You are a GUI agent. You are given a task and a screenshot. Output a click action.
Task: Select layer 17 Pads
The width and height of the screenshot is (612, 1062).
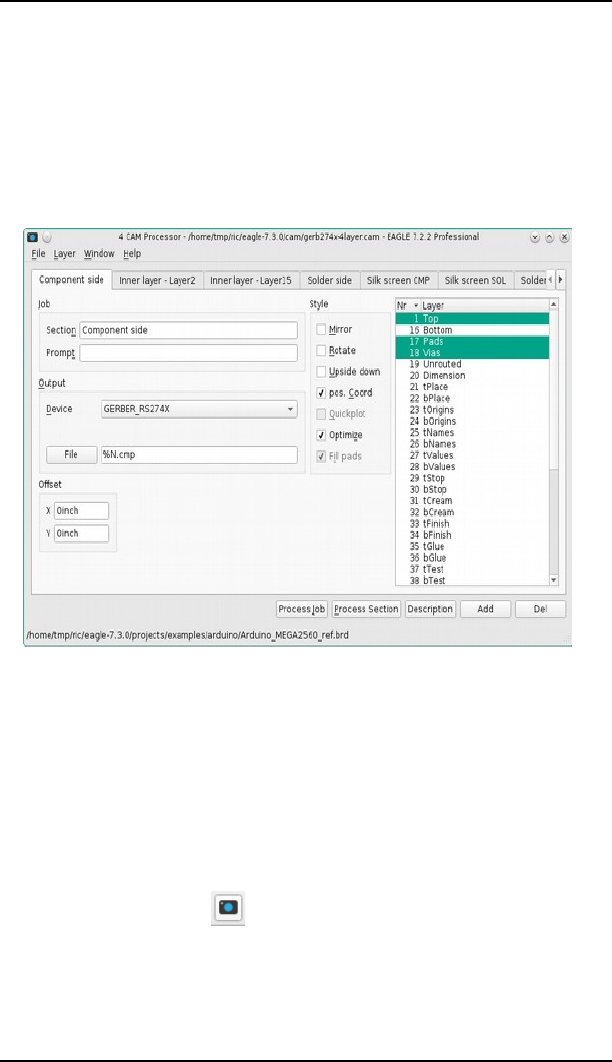(473, 341)
